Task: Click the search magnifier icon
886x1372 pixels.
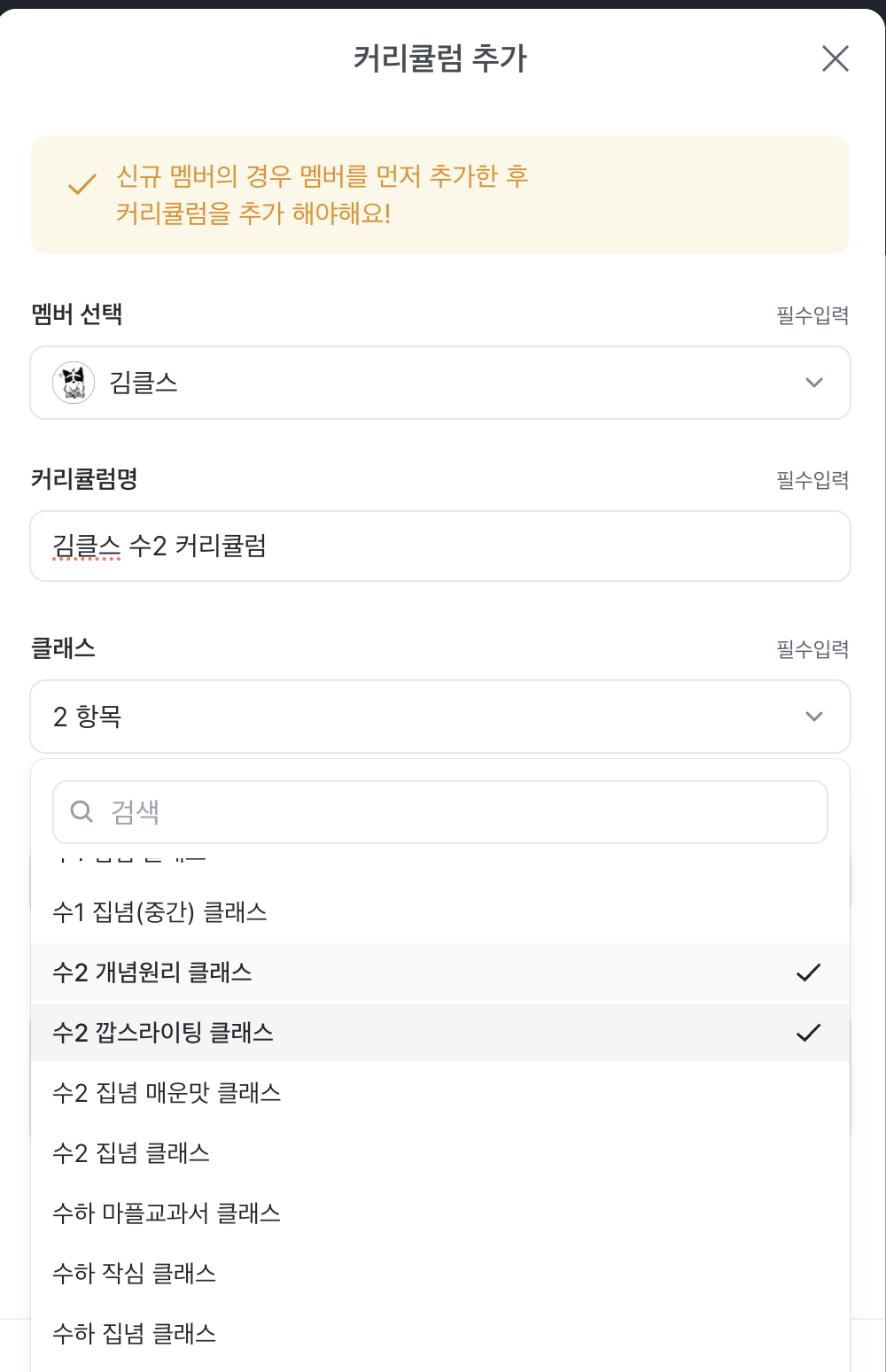Action: click(82, 811)
